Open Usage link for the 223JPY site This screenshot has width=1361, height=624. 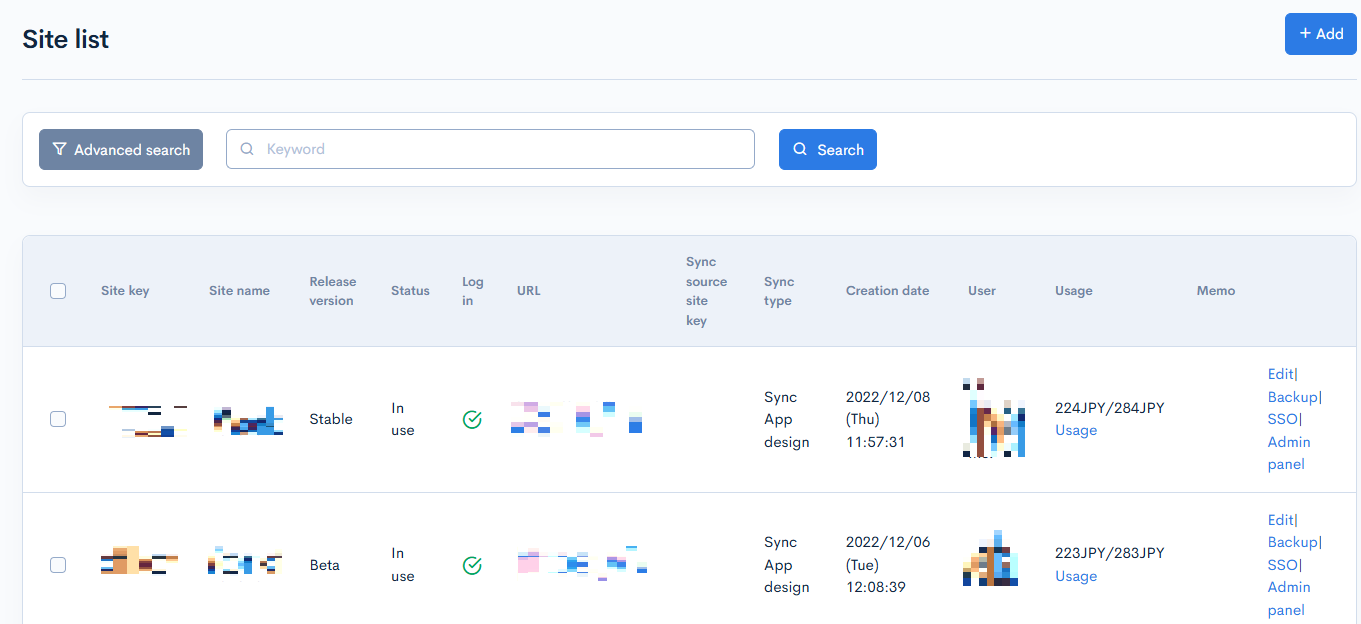[x=1076, y=576]
